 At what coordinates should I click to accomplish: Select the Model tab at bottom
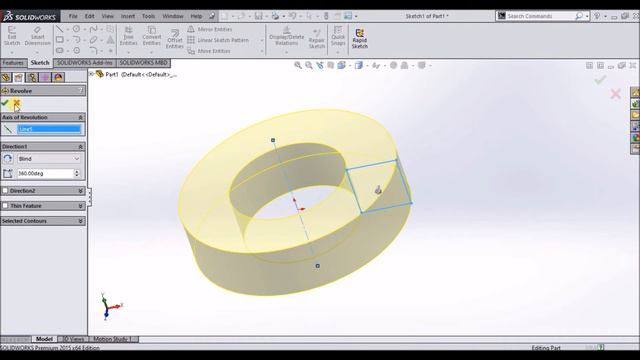coord(44,339)
